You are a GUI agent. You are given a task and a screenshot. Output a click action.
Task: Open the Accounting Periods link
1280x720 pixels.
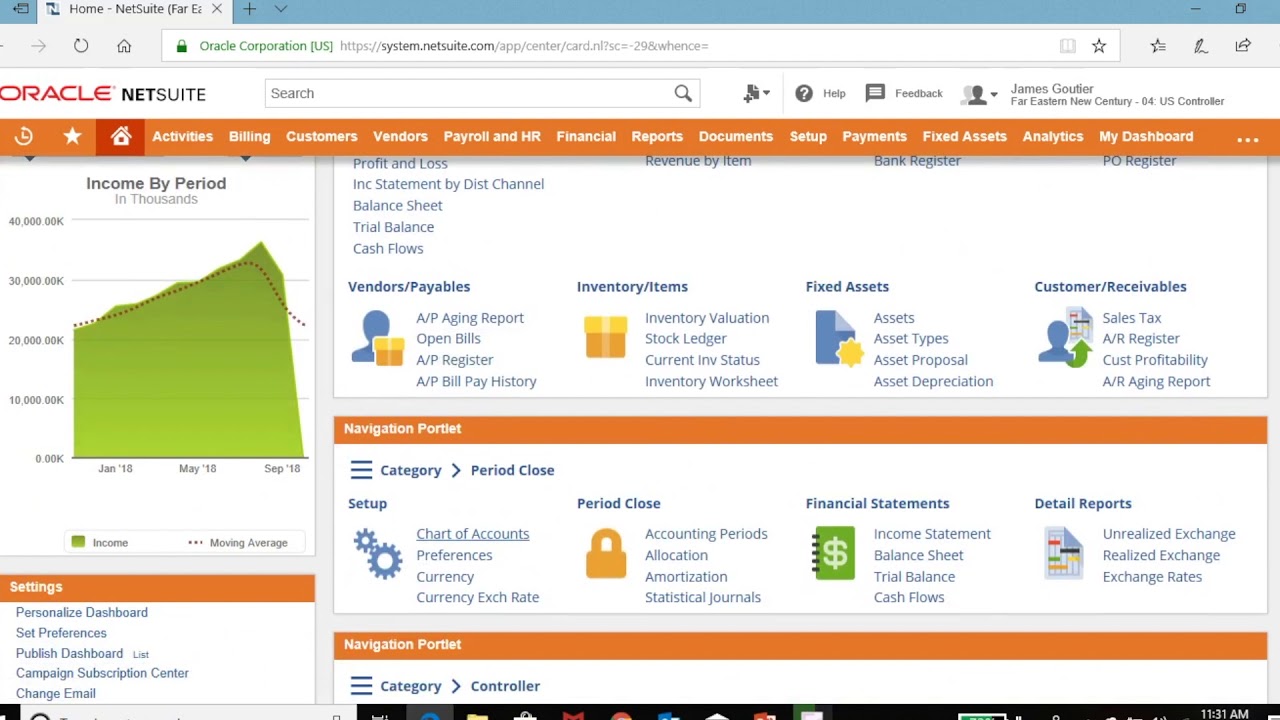tap(706, 534)
